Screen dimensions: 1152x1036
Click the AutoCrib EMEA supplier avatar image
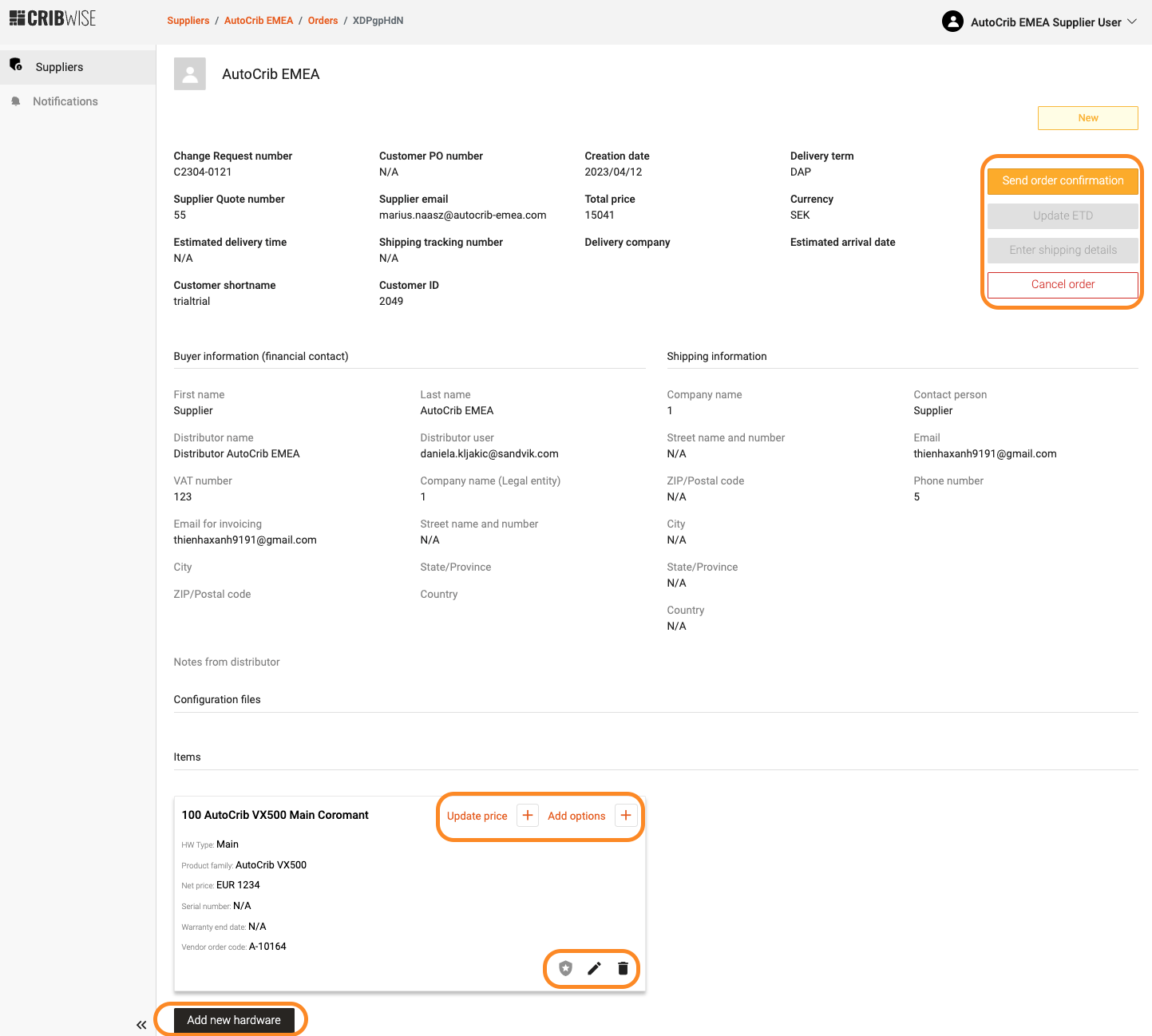tap(190, 73)
